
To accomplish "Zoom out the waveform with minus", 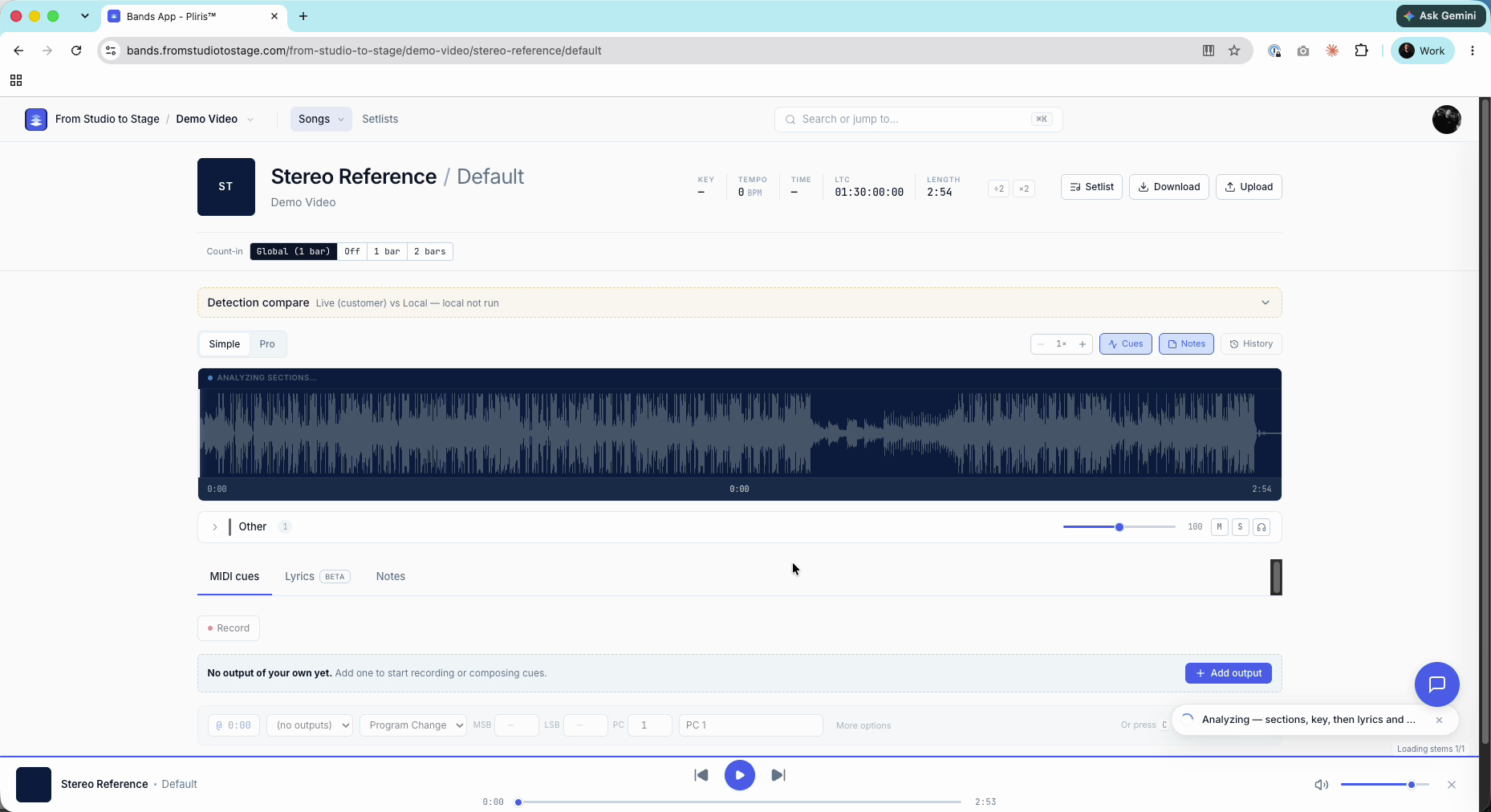I will pos(1041,344).
